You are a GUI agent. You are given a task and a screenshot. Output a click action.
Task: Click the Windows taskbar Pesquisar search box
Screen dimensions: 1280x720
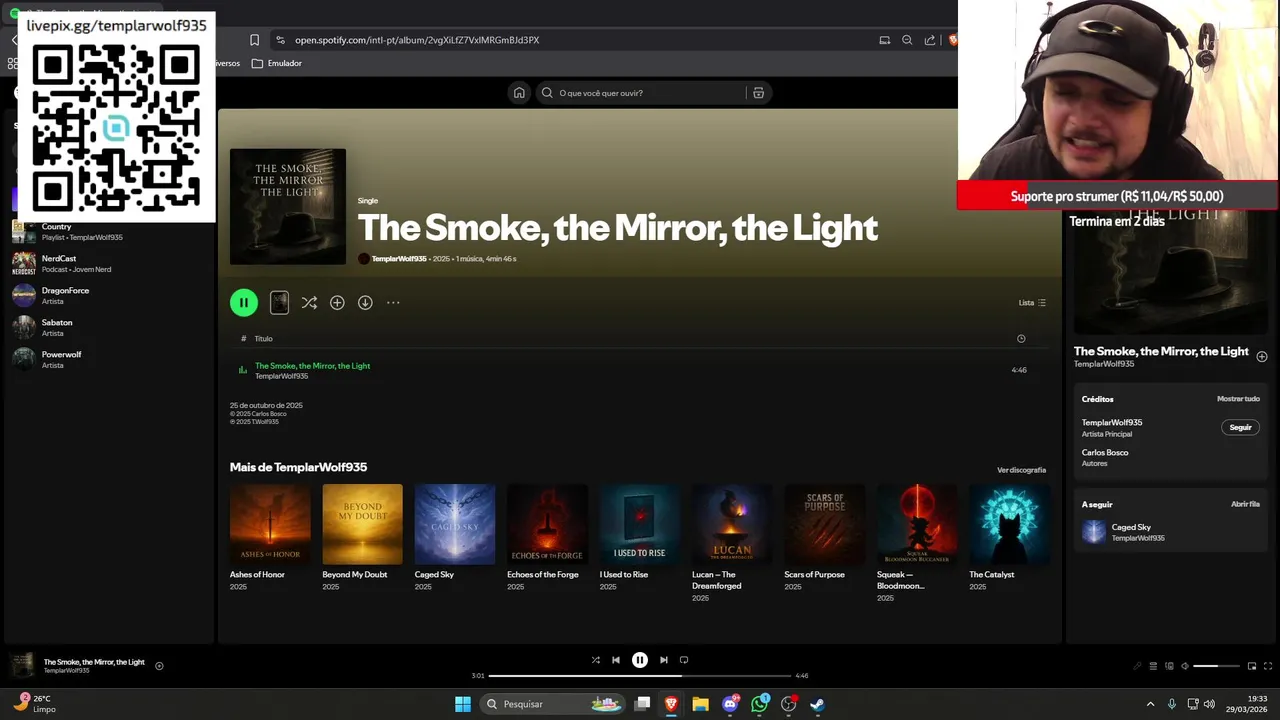pyautogui.click(x=552, y=704)
